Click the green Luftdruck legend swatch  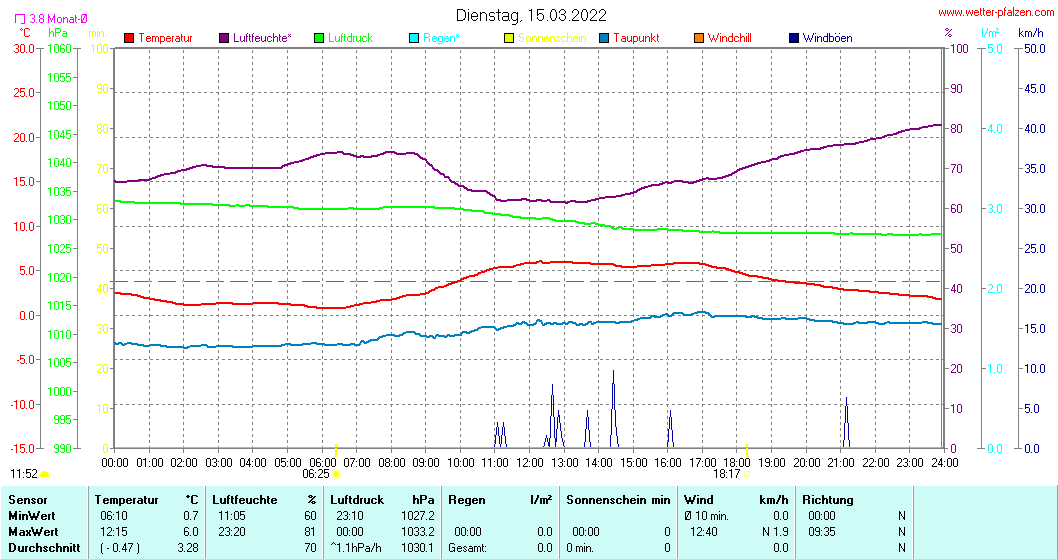click(x=319, y=38)
